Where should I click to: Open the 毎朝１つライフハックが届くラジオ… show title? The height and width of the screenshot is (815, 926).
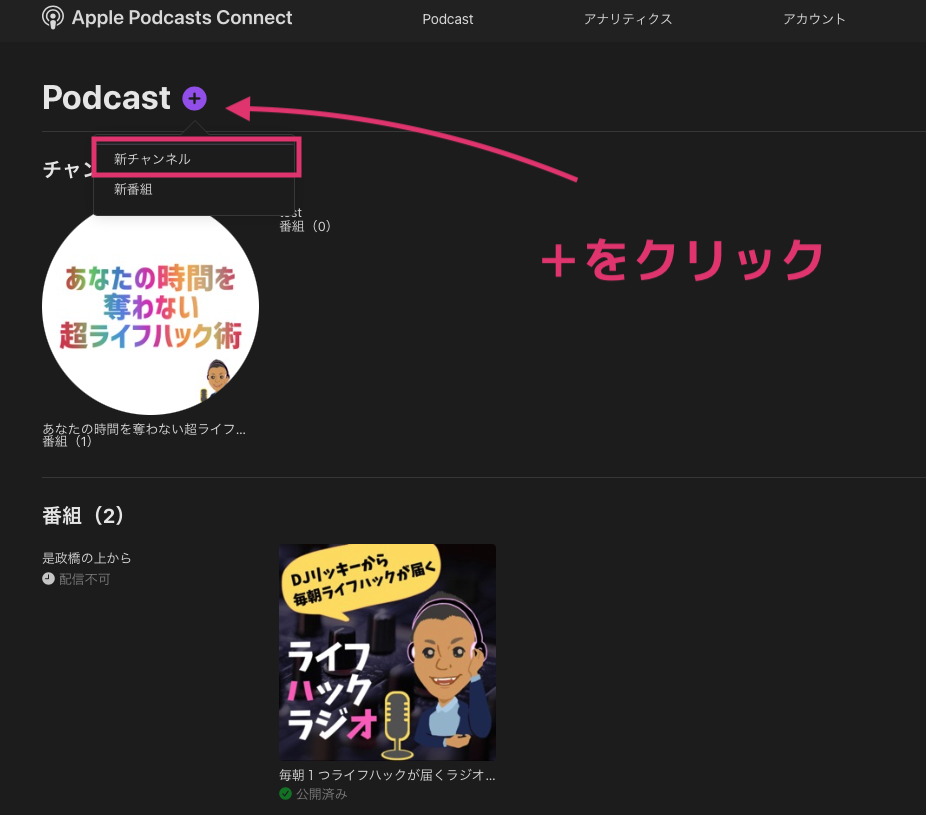click(x=387, y=774)
